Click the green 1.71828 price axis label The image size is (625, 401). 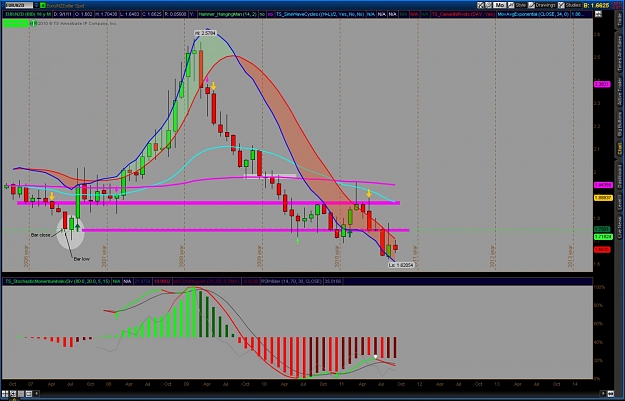pyautogui.click(x=603, y=237)
